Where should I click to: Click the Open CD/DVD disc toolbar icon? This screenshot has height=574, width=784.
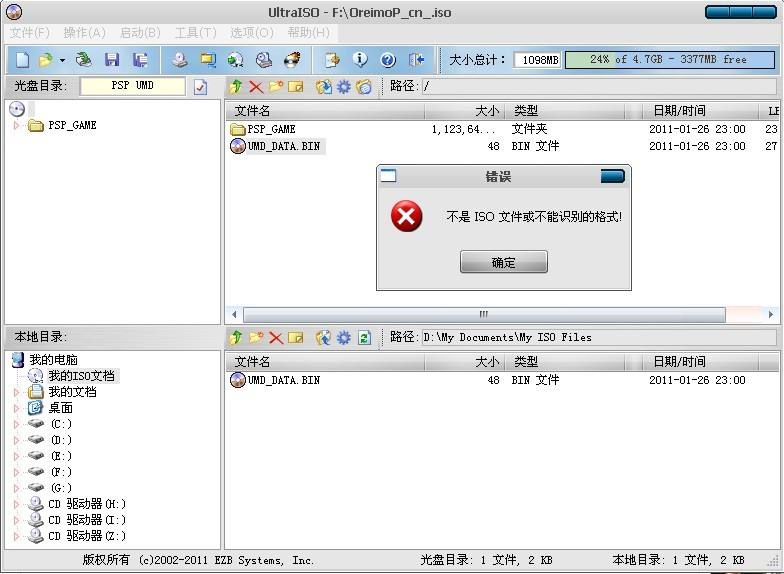84,60
